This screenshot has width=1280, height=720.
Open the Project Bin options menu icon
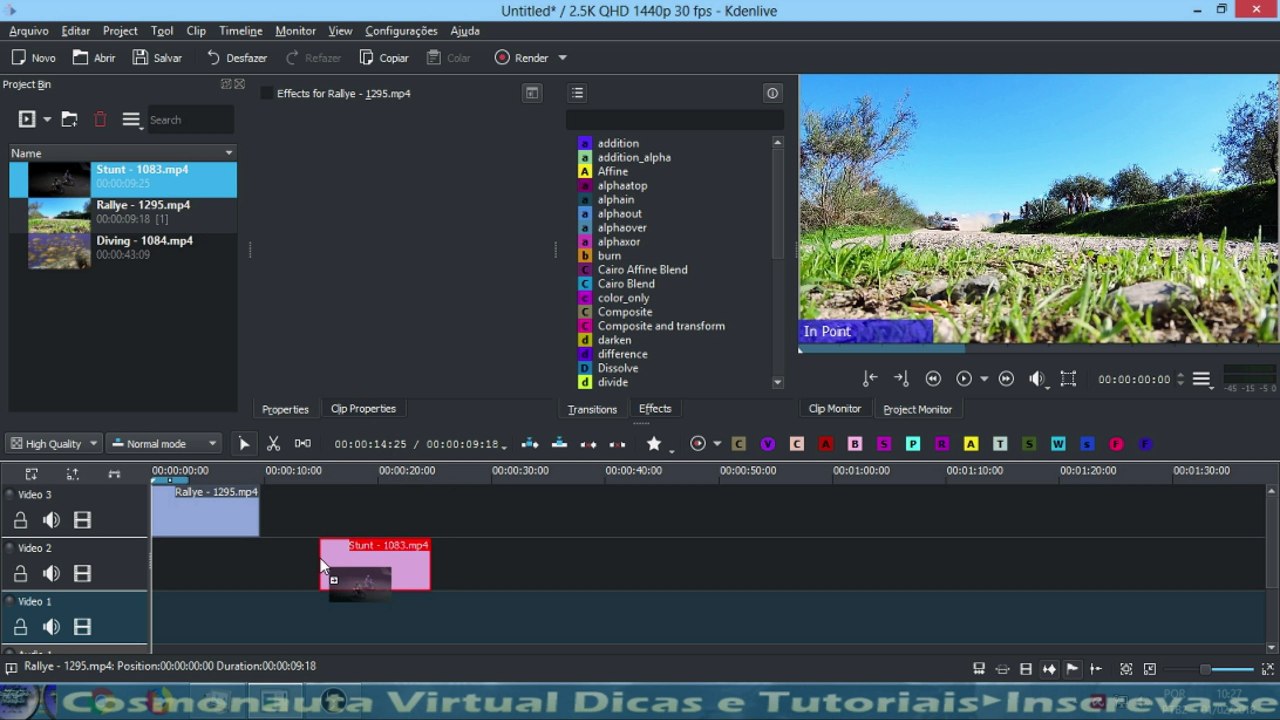click(131, 120)
